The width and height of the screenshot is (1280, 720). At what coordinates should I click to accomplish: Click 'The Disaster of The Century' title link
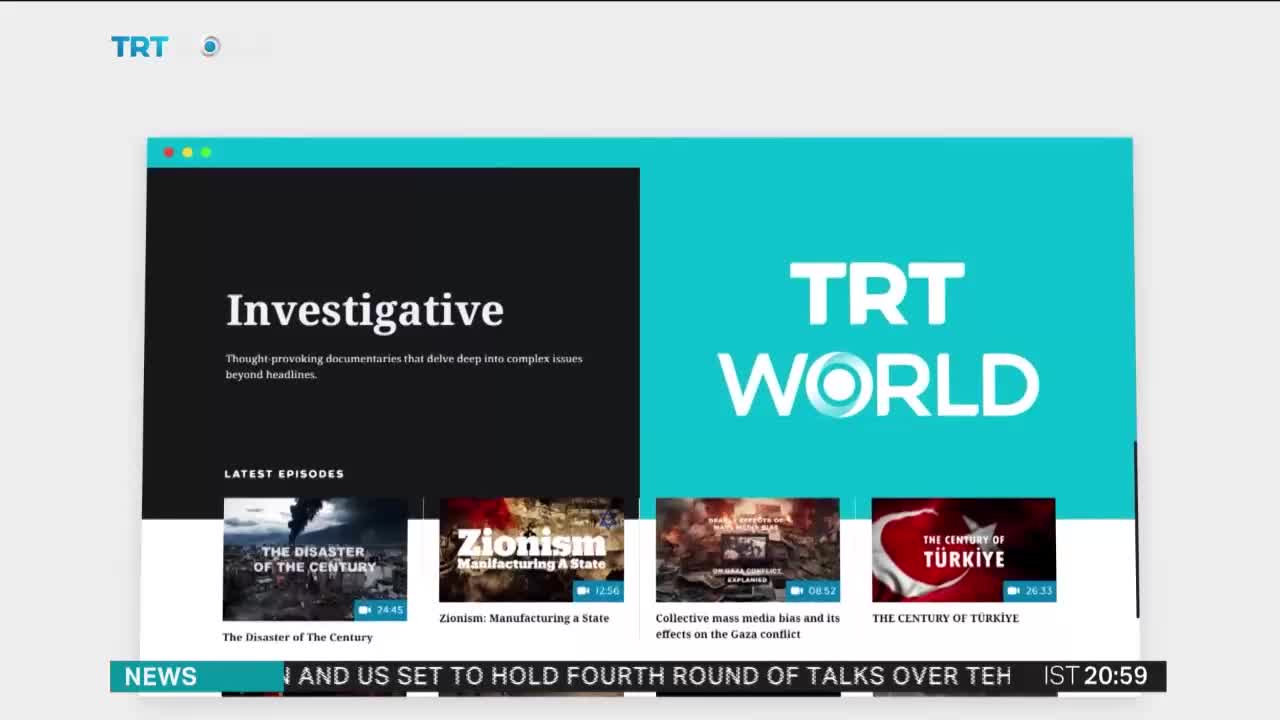[x=297, y=637]
